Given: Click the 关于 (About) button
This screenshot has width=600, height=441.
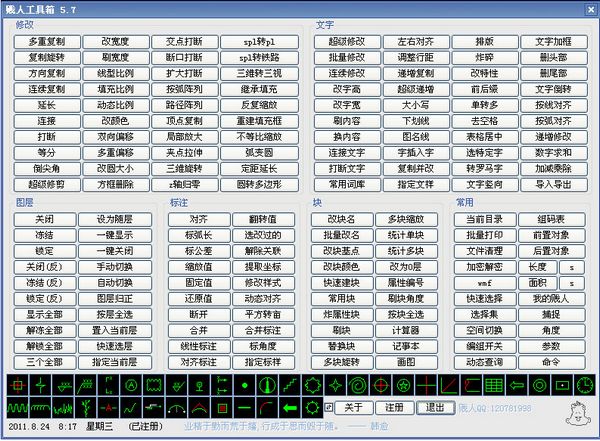Looking at the screenshot, I should click(354, 408).
